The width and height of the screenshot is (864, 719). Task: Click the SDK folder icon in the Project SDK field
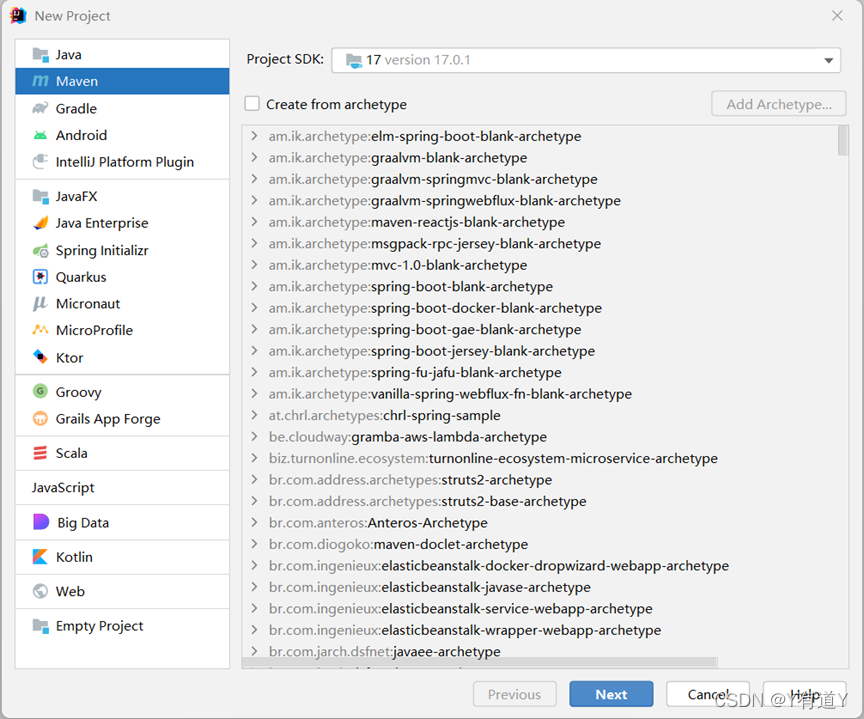(x=354, y=60)
